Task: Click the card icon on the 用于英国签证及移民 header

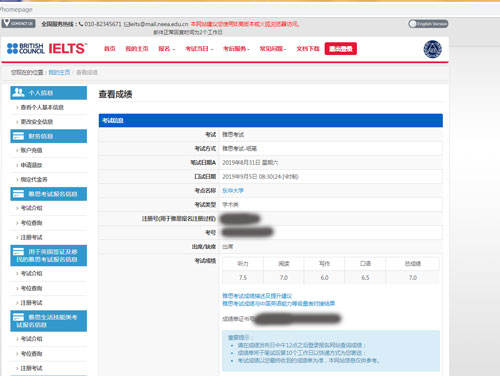Action: (18, 252)
